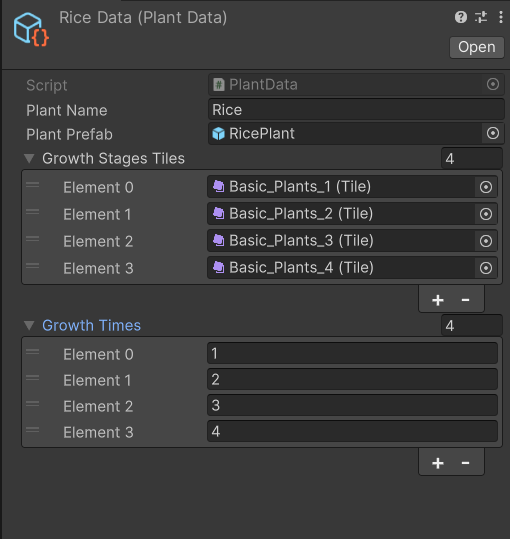Click the object picker for Script field
Image resolution: width=510 pixels, height=539 pixels.
click(493, 84)
